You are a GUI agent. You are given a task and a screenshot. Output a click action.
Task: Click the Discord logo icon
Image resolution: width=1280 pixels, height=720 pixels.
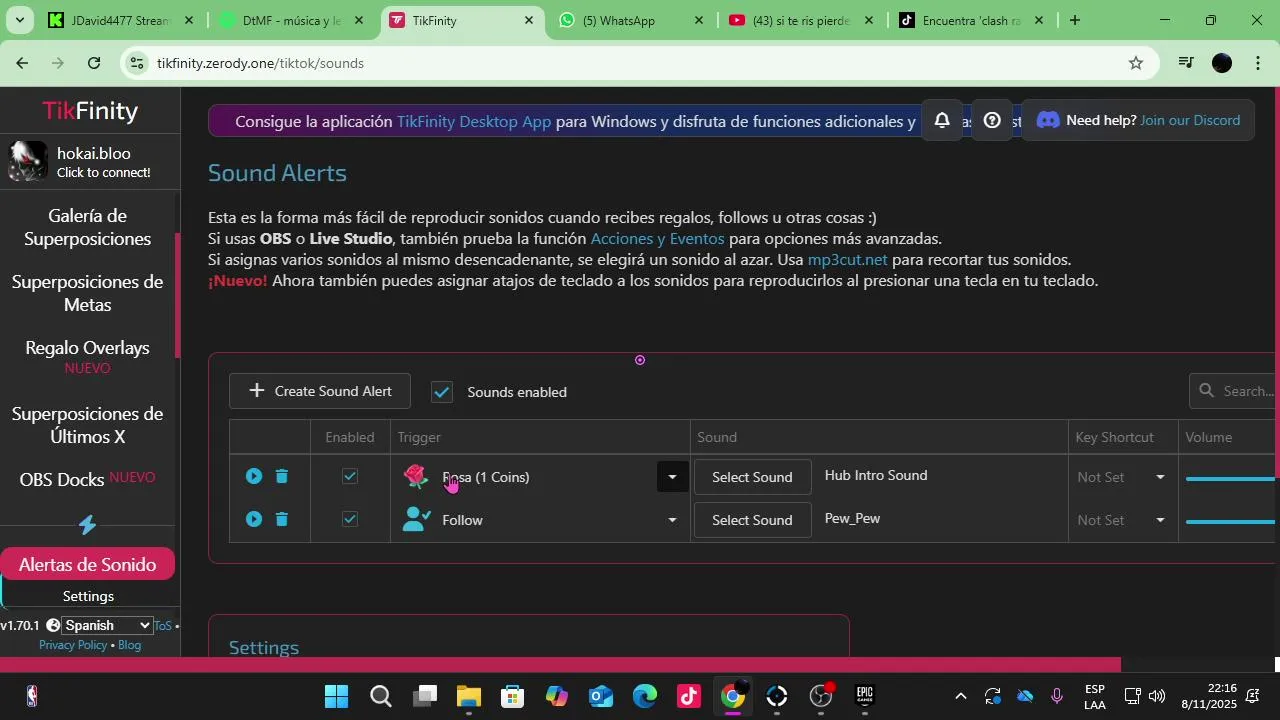(1048, 120)
